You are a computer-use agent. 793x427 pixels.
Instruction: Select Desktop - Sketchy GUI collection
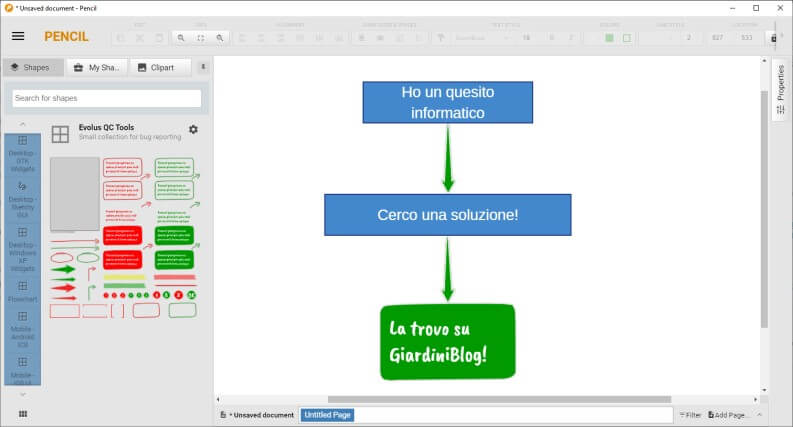22,200
